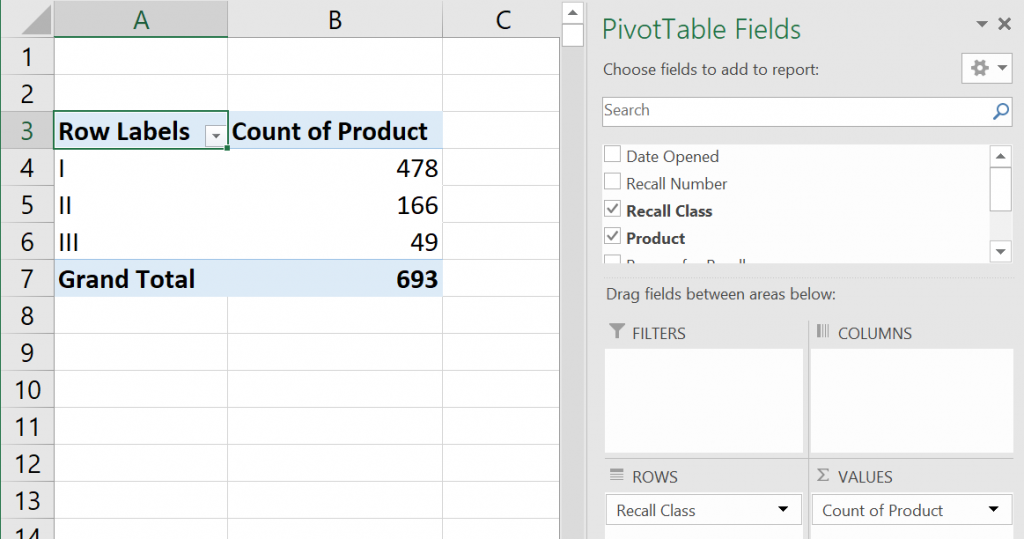Viewport: 1024px width, 539px height.
Task: Select row 3 header
Action: tap(27, 131)
